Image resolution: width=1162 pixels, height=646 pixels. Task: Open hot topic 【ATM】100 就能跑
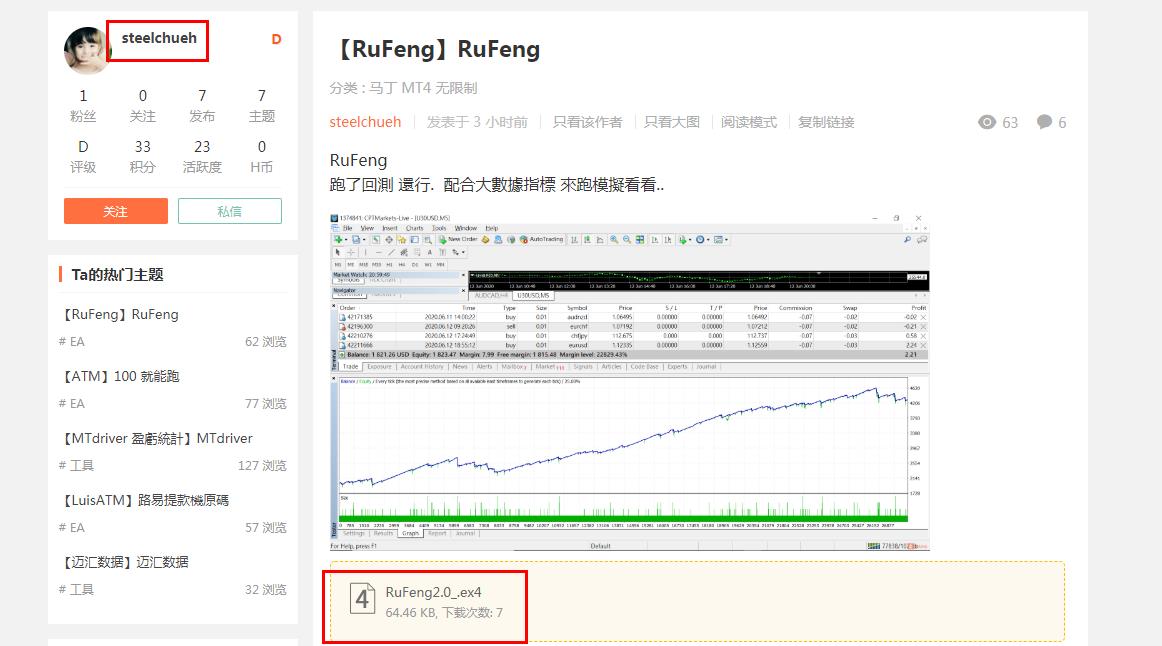121,376
